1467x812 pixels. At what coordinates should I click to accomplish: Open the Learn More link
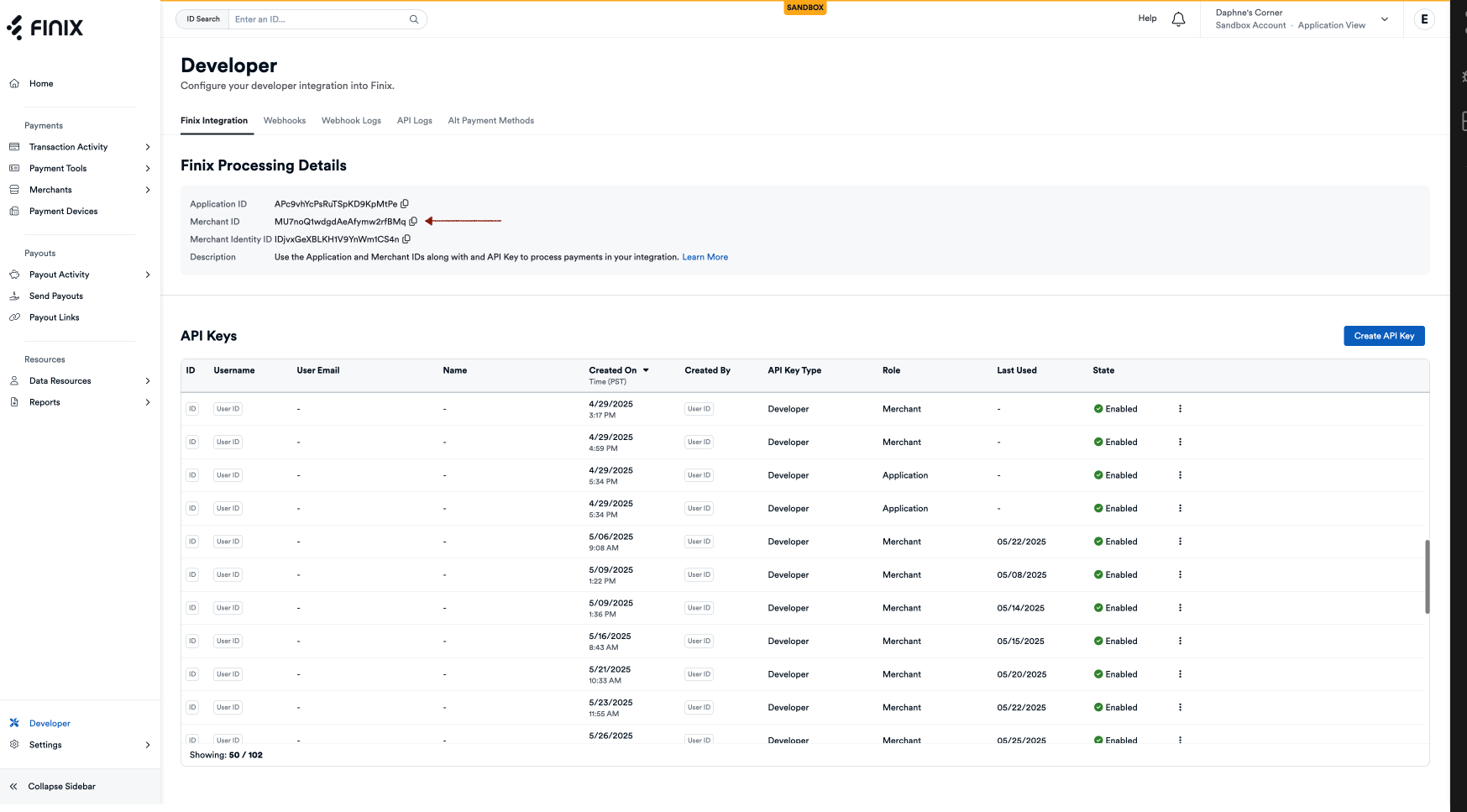tap(704, 257)
